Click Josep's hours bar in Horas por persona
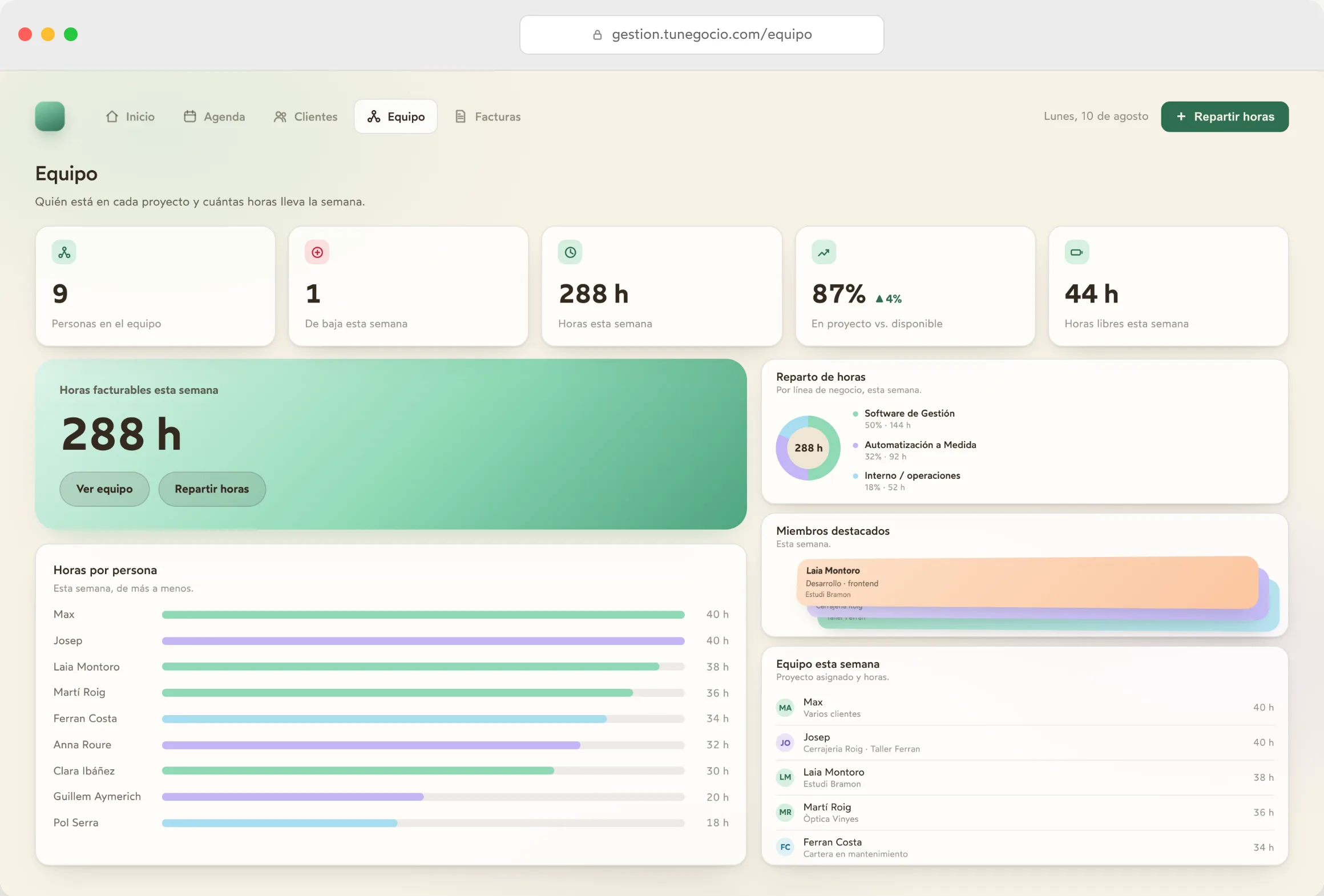Screen dimensions: 1324x896 pos(423,641)
